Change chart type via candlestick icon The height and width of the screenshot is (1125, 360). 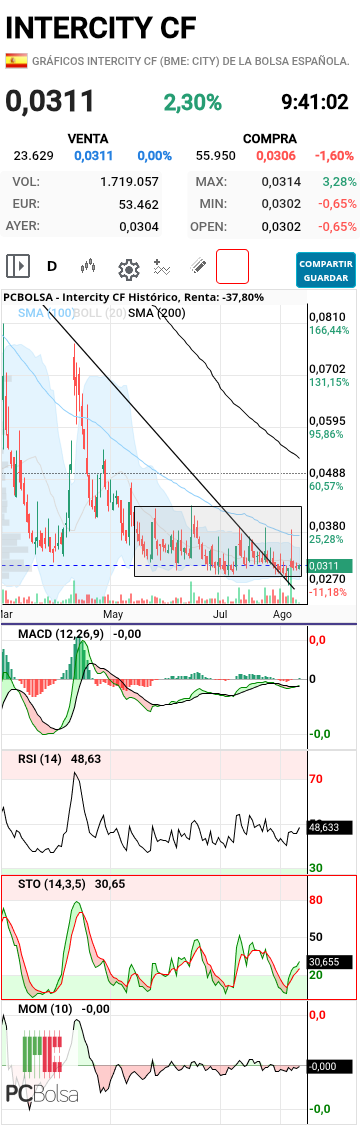point(88,267)
